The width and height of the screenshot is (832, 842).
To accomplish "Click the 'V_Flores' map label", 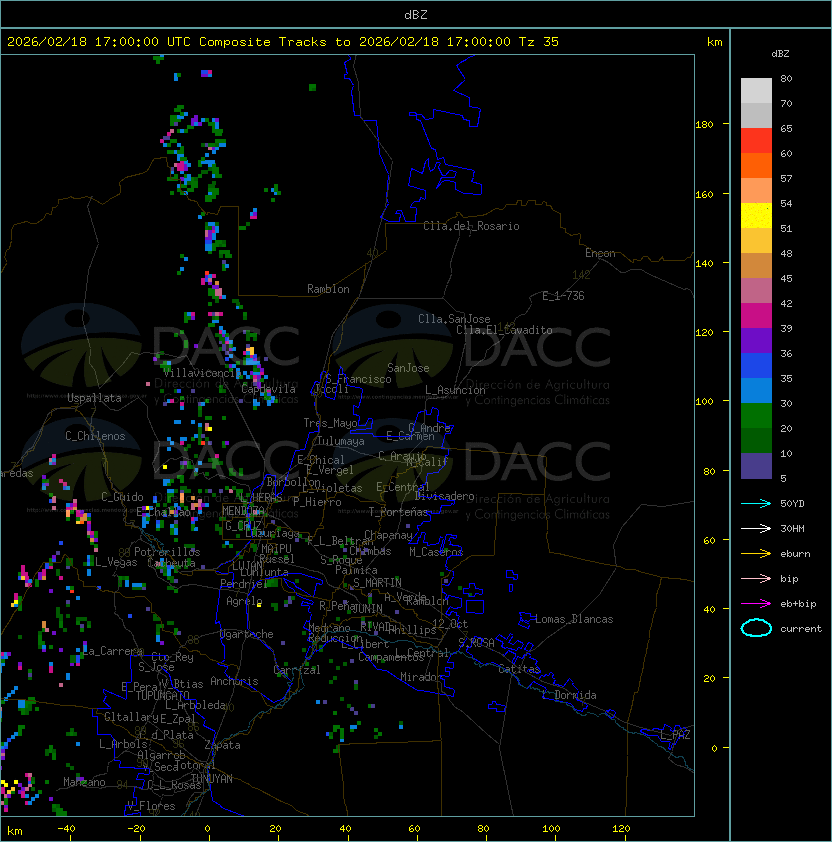I will pyautogui.click(x=151, y=806).
